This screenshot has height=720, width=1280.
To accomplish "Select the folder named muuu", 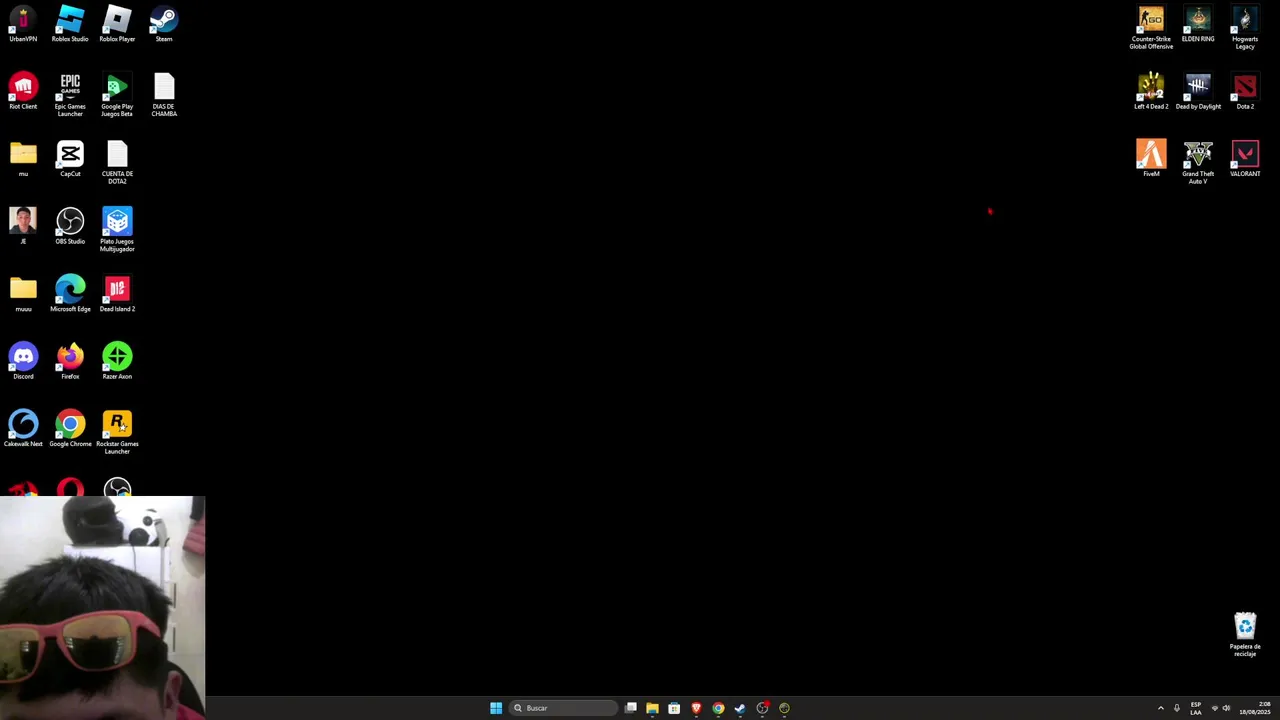I will (23, 294).
